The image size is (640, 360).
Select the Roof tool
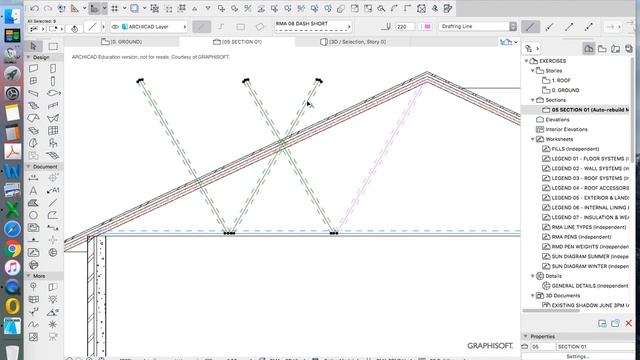click(x=33, y=118)
